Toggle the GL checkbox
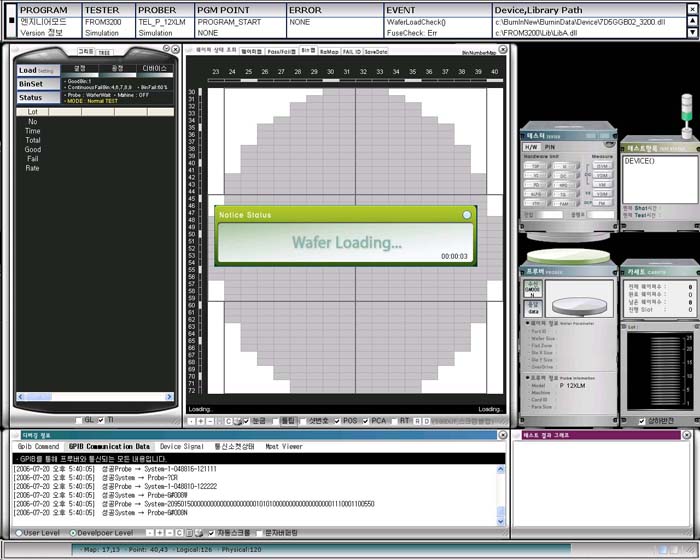 pos(79,420)
